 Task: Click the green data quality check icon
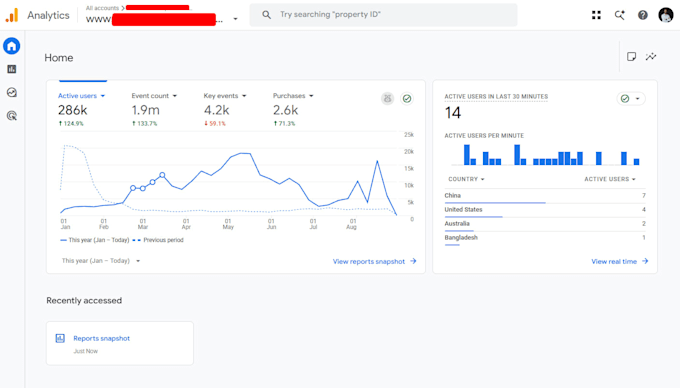[407, 99]
